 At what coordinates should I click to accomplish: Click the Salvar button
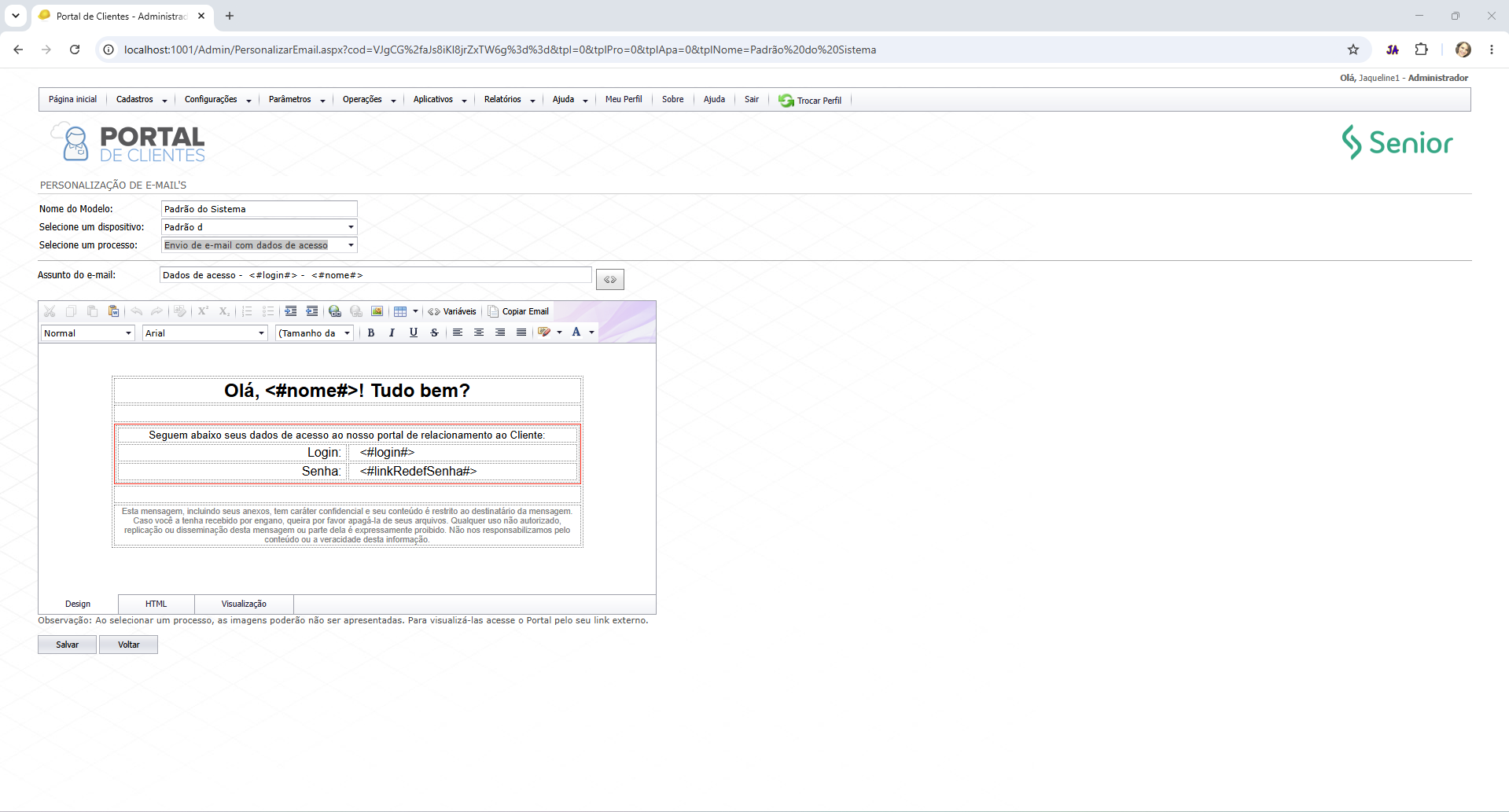(68, 645)
